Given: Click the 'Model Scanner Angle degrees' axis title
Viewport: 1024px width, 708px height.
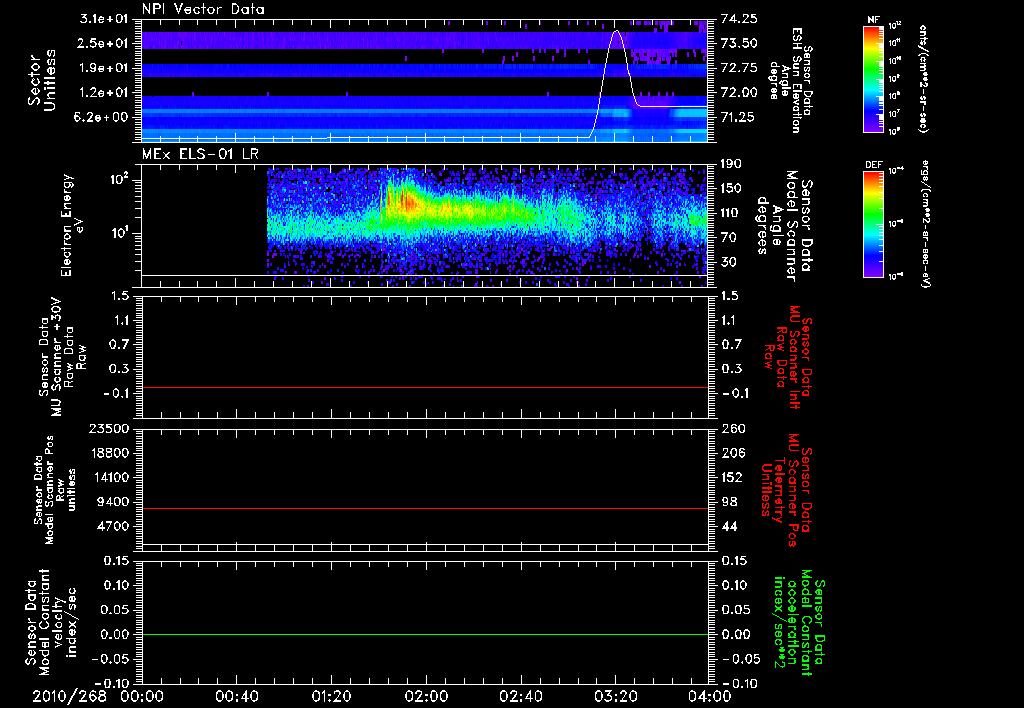Looking at the screenshot, I should coord(784,225).
